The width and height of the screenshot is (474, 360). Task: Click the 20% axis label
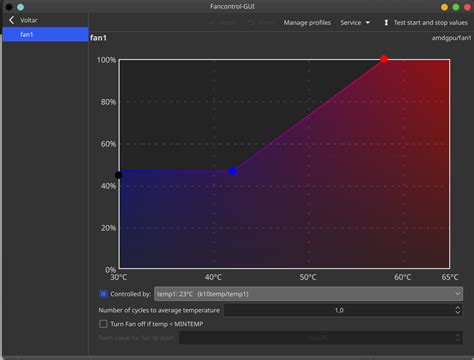point(108,228)
